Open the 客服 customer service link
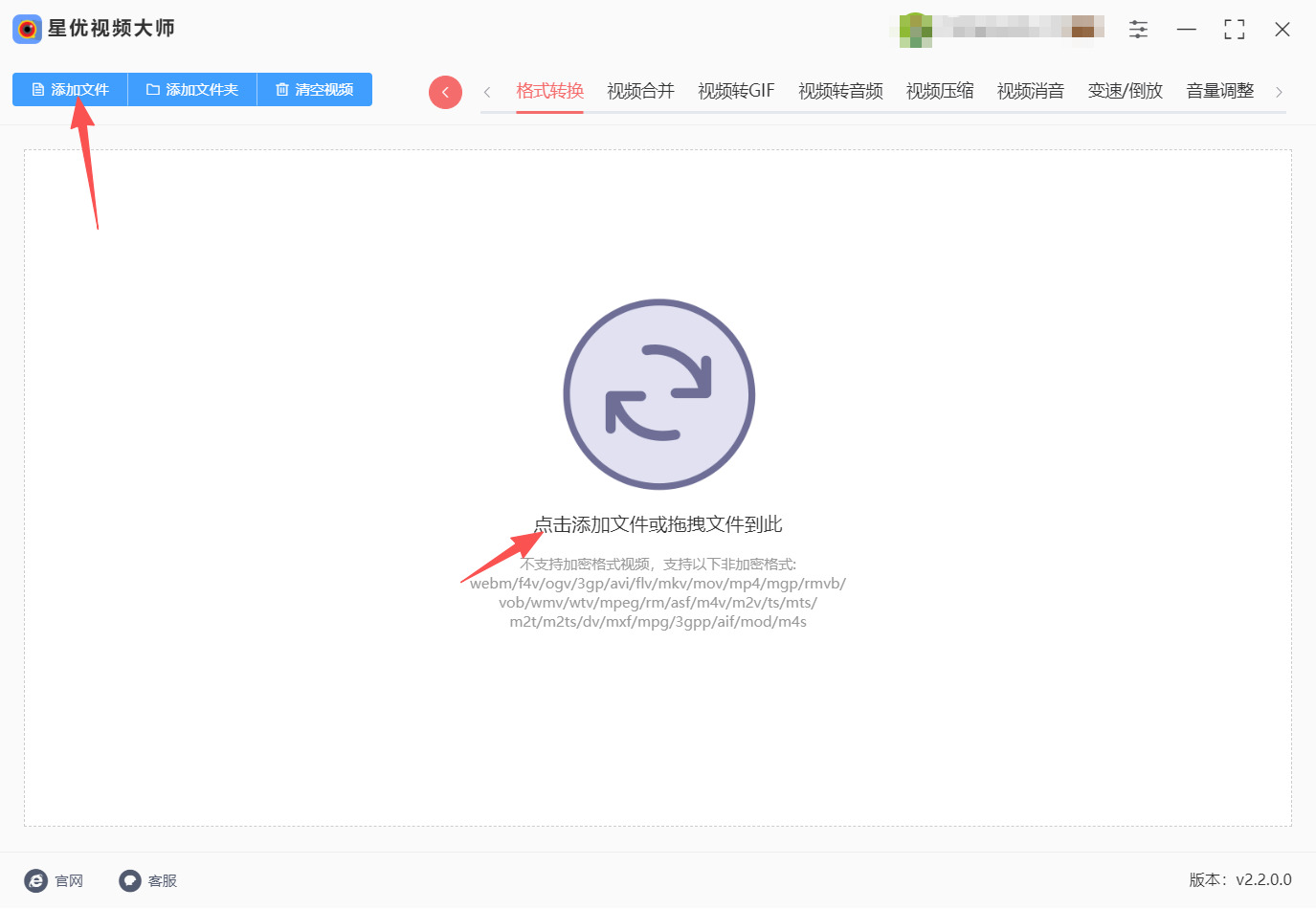This screenshot has height=909, width=1316. pos(148,880)
